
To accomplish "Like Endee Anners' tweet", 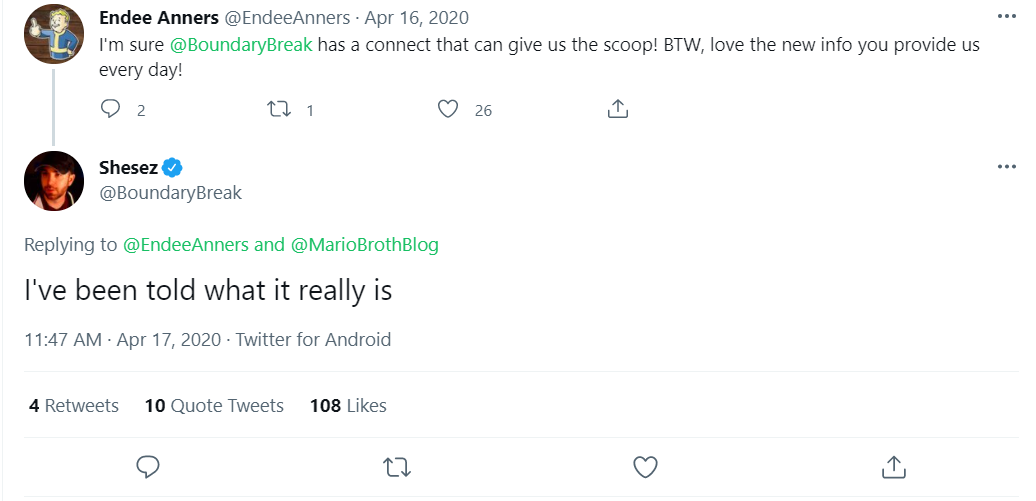I will [448, 108].
